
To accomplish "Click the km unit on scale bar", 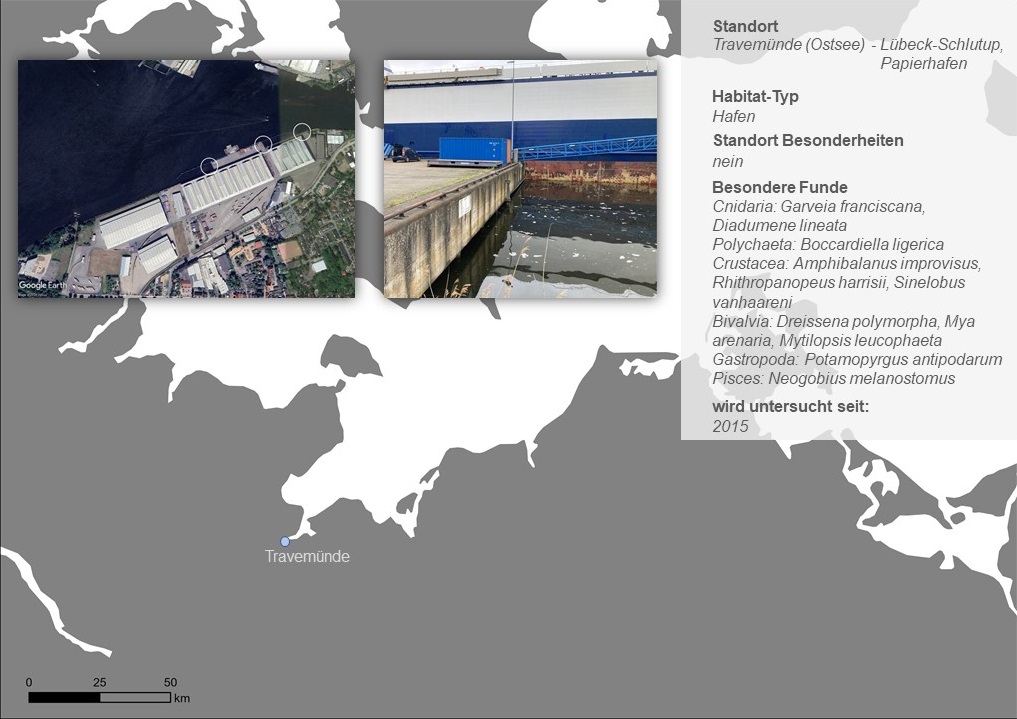I will (x=181, y=698).
